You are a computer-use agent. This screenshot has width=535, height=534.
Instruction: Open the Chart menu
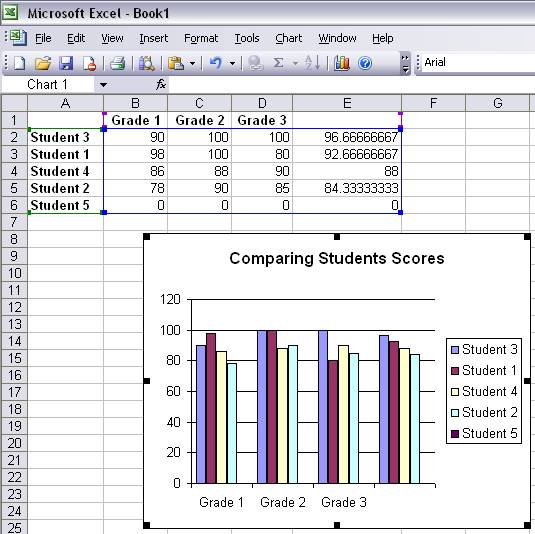click(288, 38)
